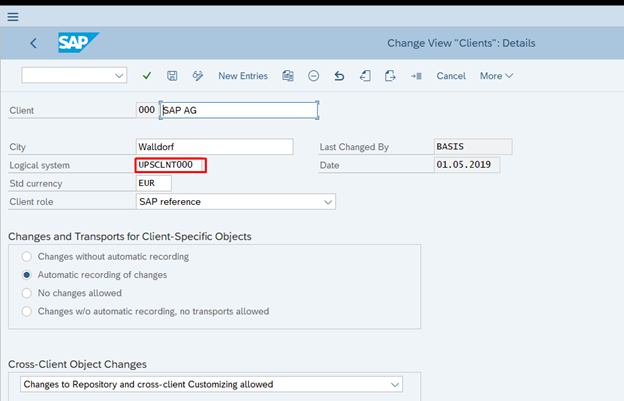This screenshot has width=624, height=401.
Task: Click the Client field label
Action: 21,111
